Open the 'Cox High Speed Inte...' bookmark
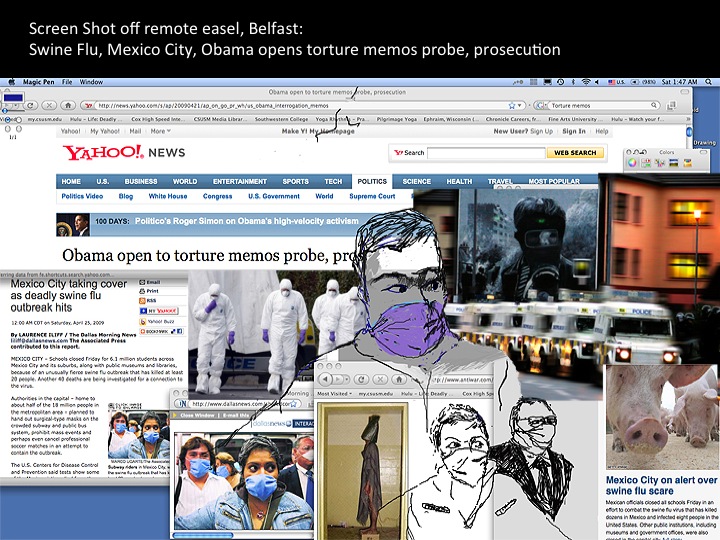Screen dimensions: 720x540 point(158,119)
